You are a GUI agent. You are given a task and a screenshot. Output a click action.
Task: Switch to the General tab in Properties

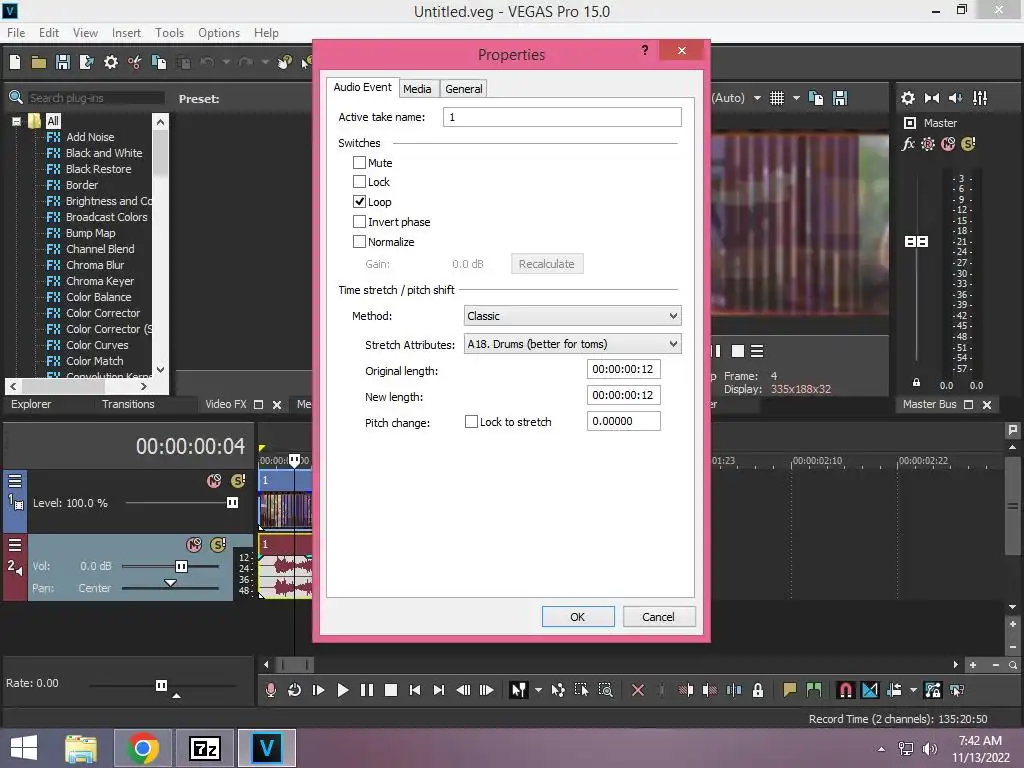click(464, 89)
